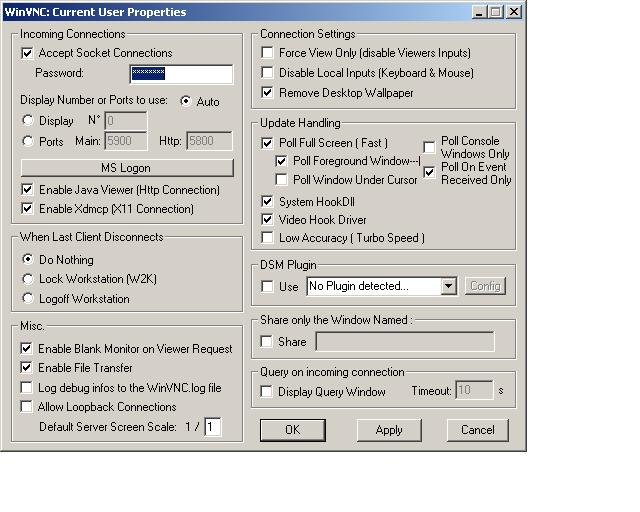The width and height of the screenshot is (640, 512).
Task: Toggle Remove Desktop Wallpaper checkbox
Action: point(267,92)
